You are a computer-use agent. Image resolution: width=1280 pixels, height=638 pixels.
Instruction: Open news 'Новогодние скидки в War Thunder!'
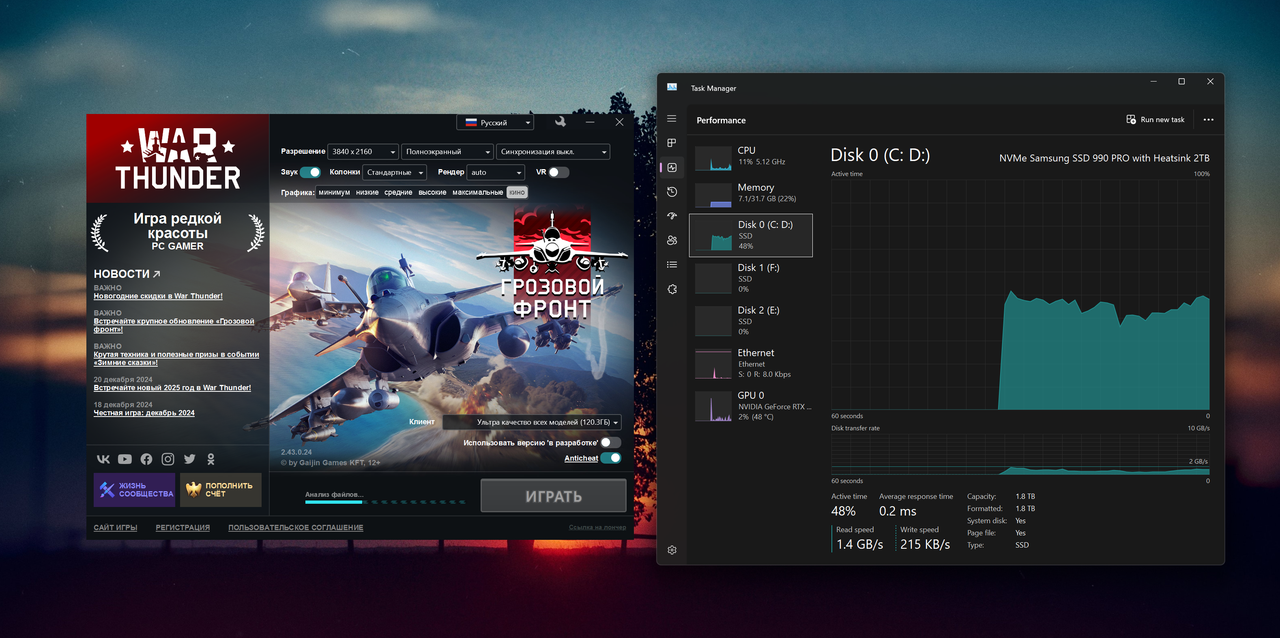[x=158, y=296]
